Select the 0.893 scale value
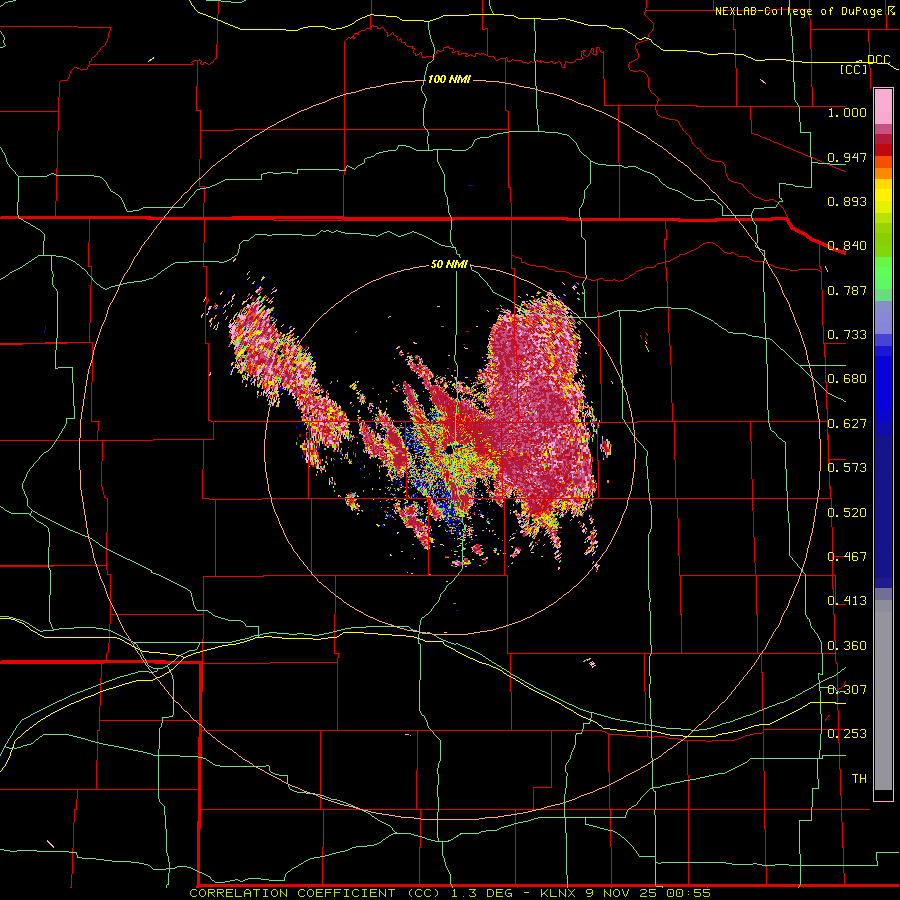This screenshot has height=900, width=900. pos(847,201)
